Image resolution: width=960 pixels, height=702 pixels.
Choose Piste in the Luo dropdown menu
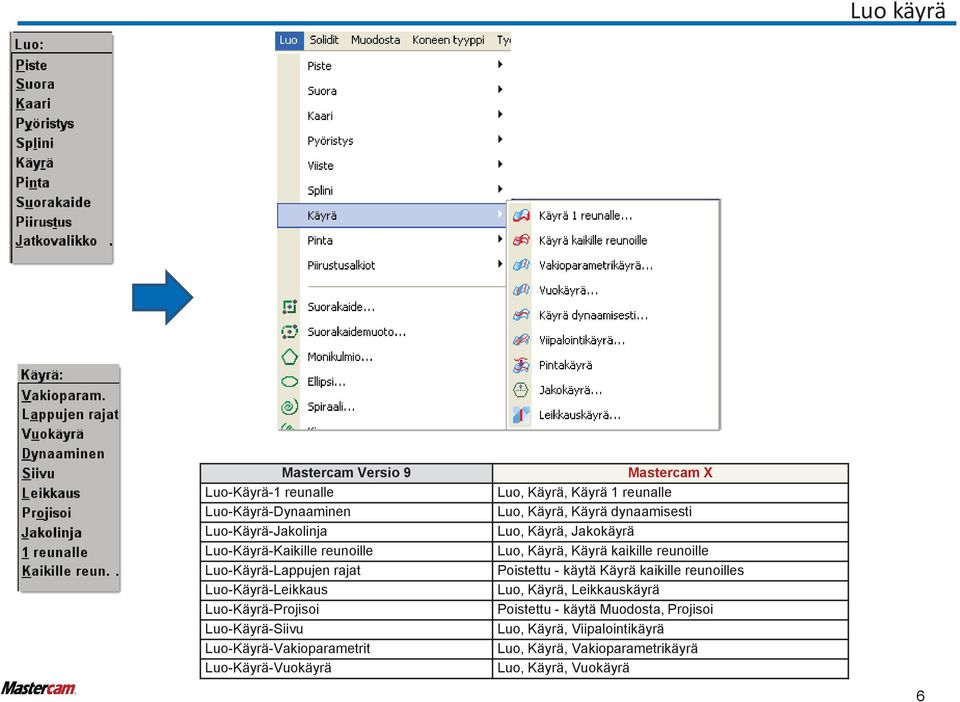pos(392,65)
